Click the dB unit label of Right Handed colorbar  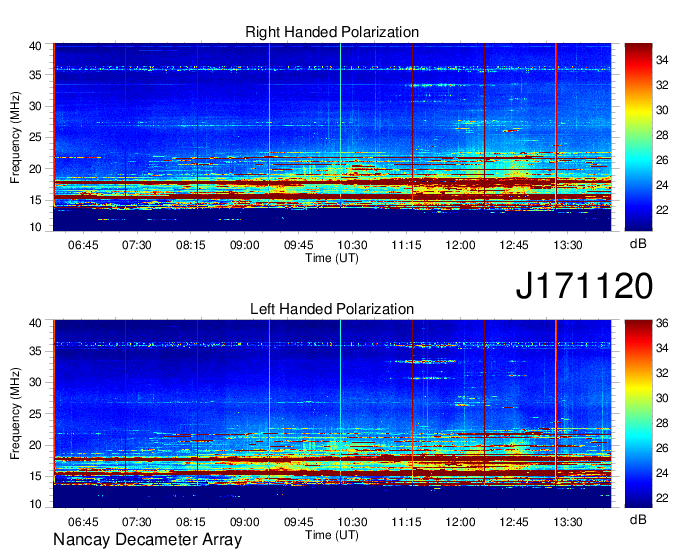(x=638, y=244)
